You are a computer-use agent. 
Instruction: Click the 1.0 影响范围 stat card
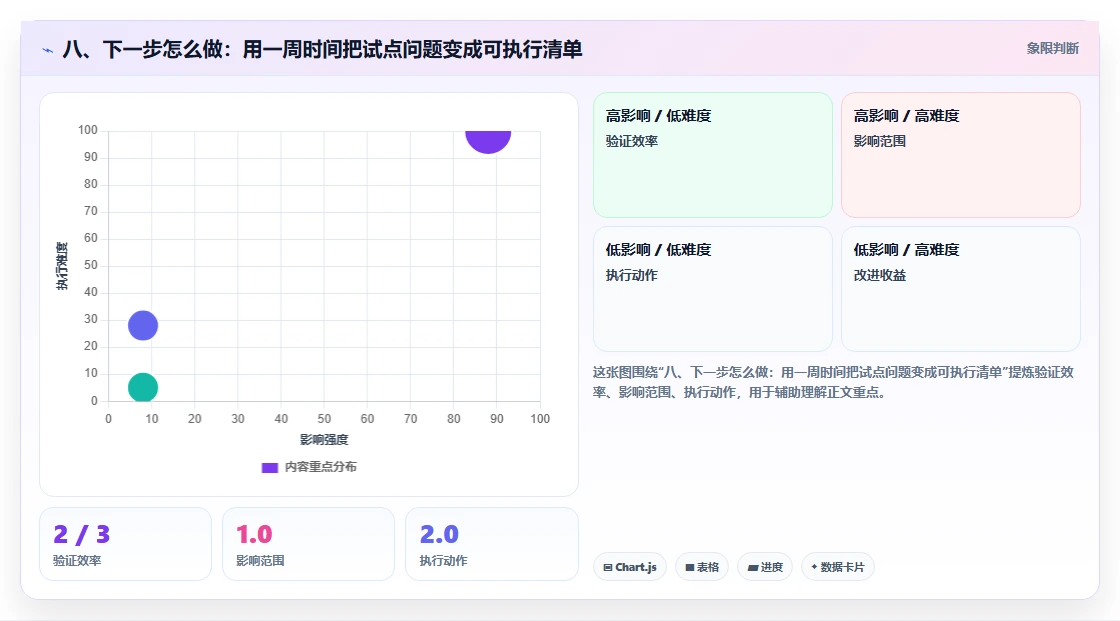pyautogui.click(x=309, y=544)
